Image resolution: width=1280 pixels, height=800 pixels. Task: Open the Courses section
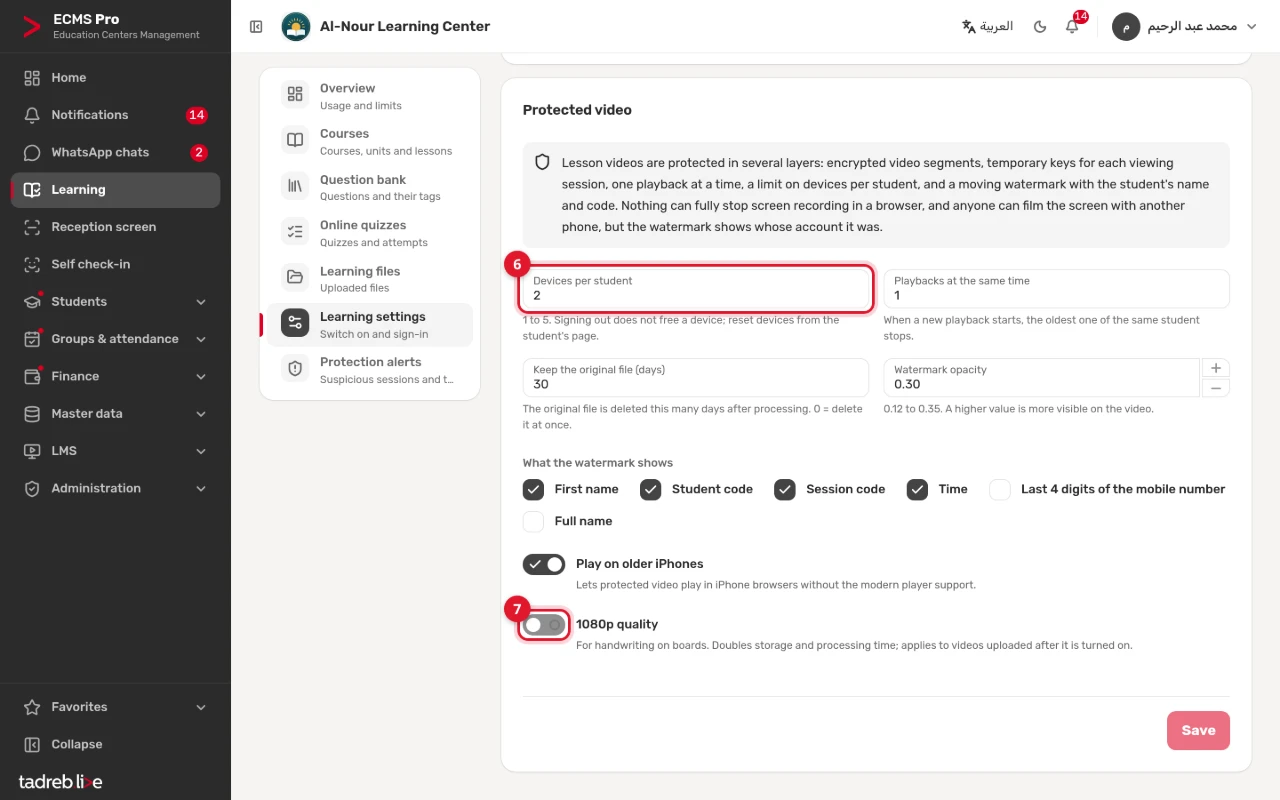(370, 141)
